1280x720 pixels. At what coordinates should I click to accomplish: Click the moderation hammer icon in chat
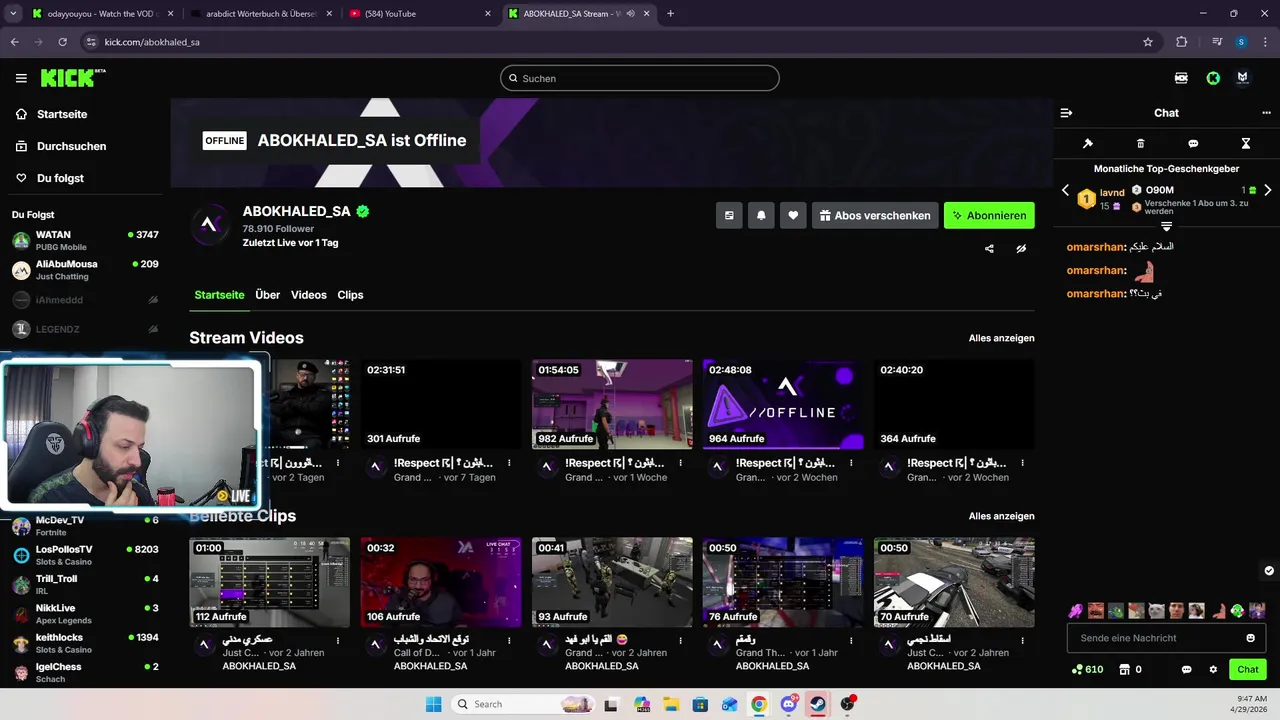(x=1088, y=144)
